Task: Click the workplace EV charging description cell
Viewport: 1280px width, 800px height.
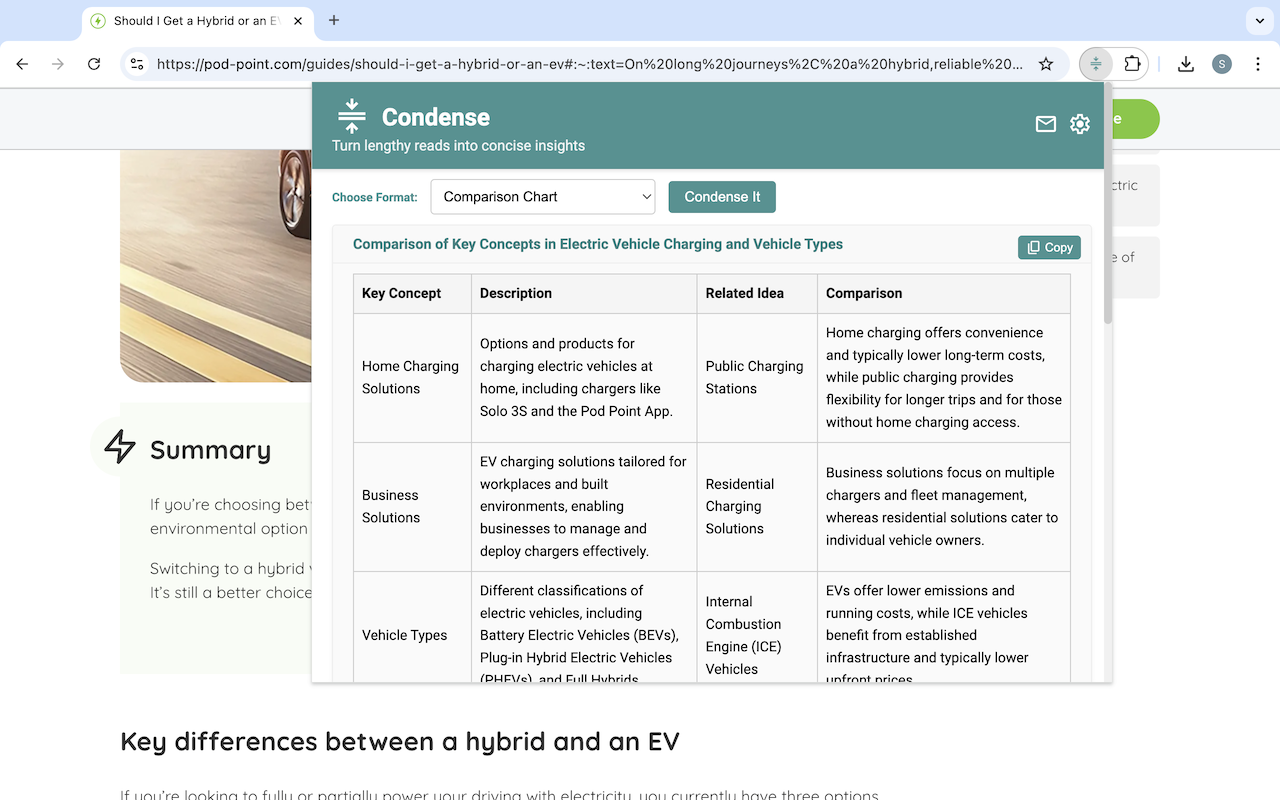Action: click(584, 507)
